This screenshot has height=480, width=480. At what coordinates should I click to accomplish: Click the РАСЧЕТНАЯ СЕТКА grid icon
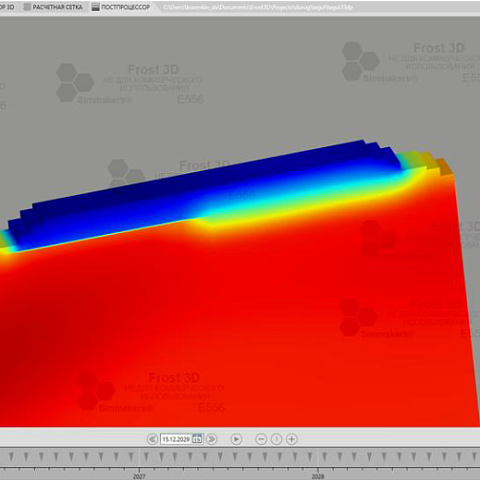(27, 7)
